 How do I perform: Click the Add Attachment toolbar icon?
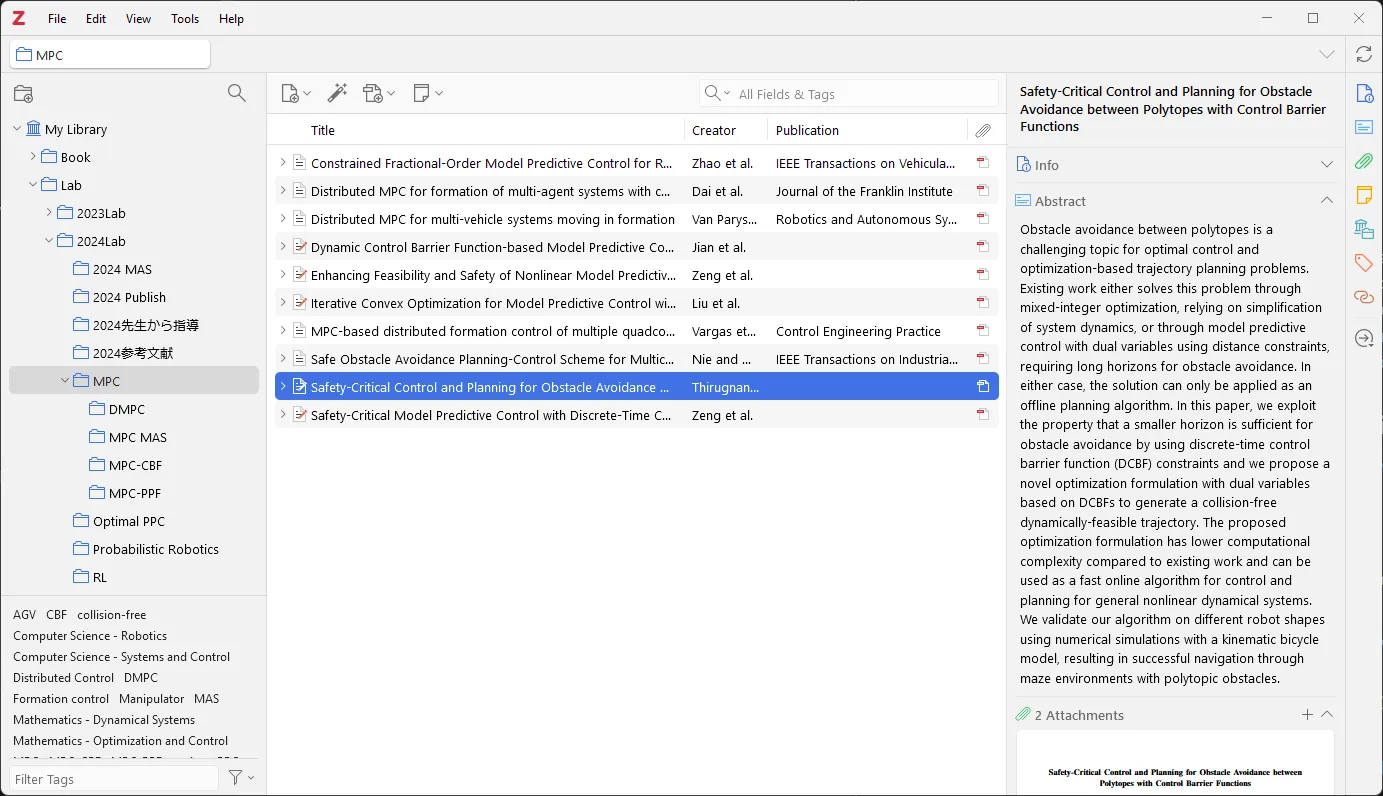pyautogui.click(x=373, y=93)
